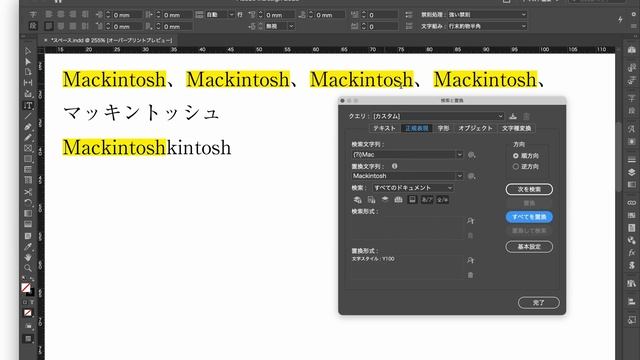
Task: Save the query in the find dialog
Action: (513, 116)
